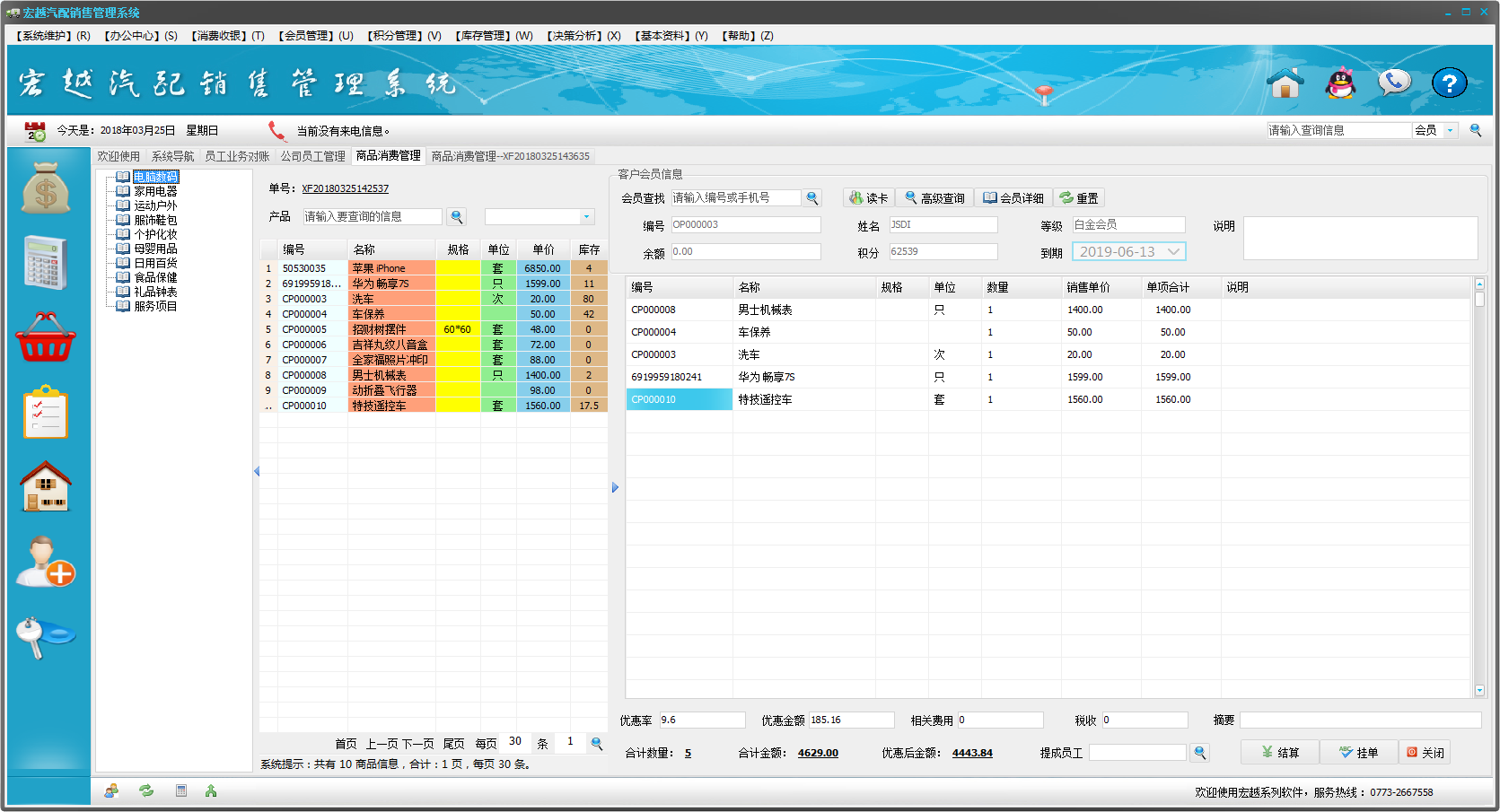Open the clipboard checklist sidebar icon
Image resolution: width=1500 pixels, height=812 pixels.
(x=46, y=413)
